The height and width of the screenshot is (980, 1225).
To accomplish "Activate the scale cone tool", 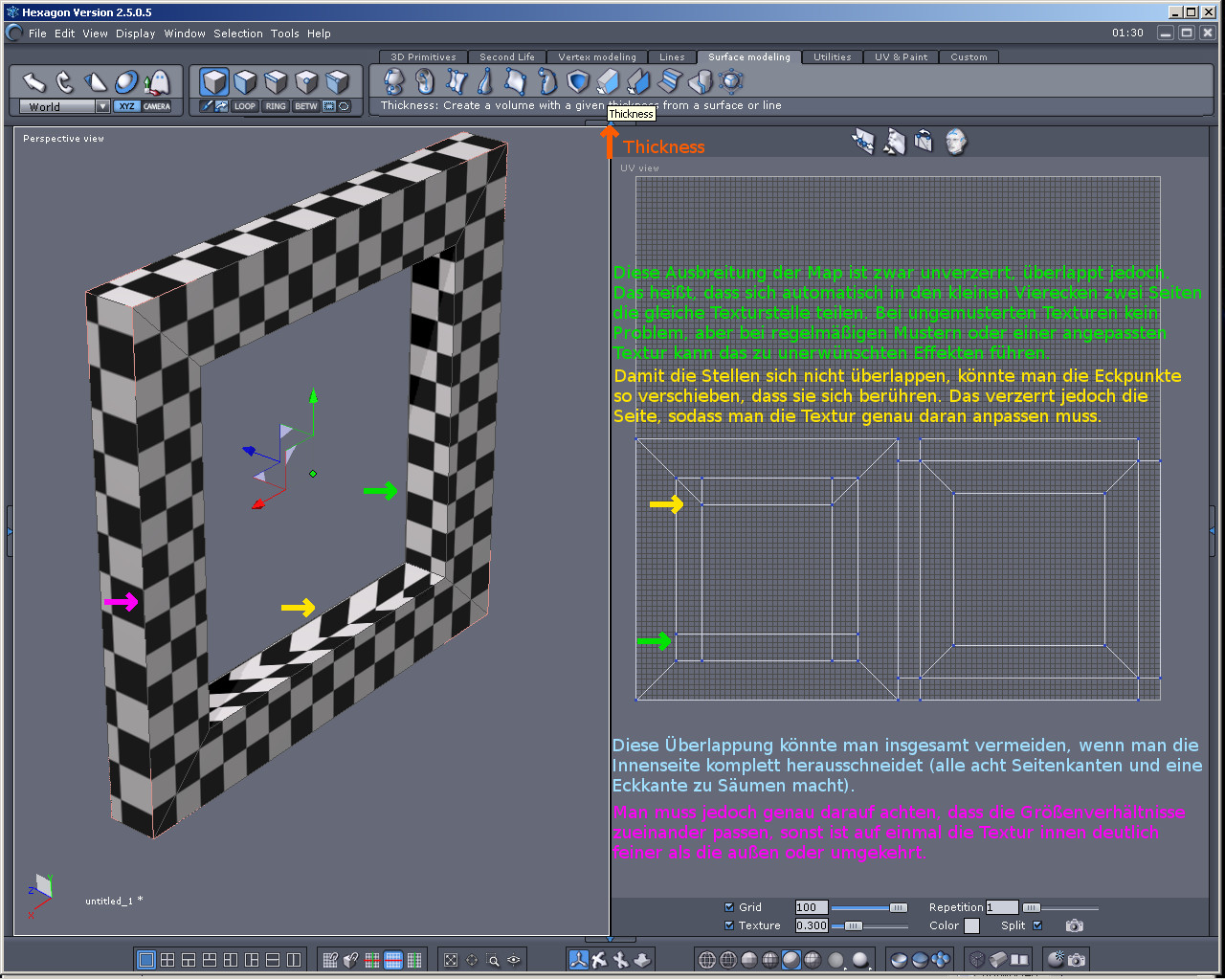I will 95,81.
